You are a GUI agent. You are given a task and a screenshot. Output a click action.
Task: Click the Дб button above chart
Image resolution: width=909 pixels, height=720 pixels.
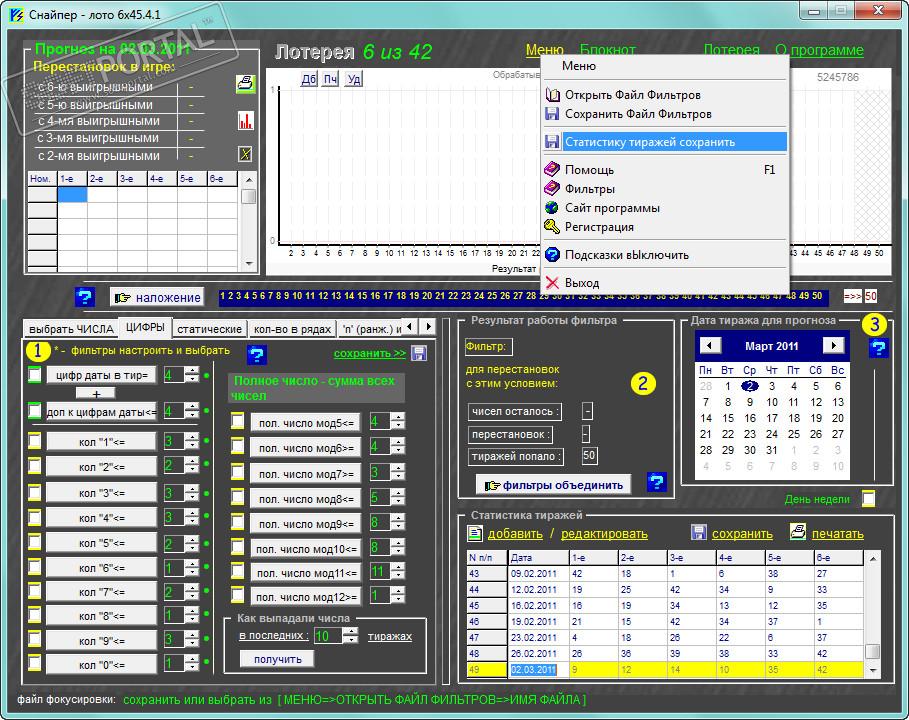pos(309,79)
